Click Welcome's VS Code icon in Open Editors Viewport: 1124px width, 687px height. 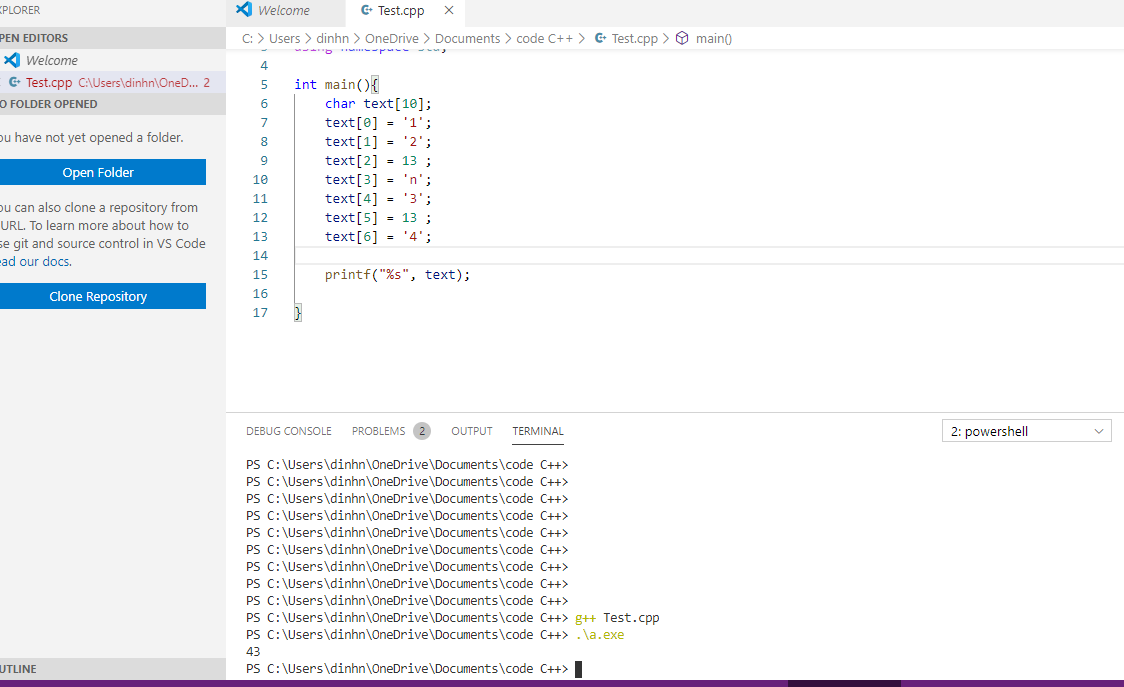[12, 60]
